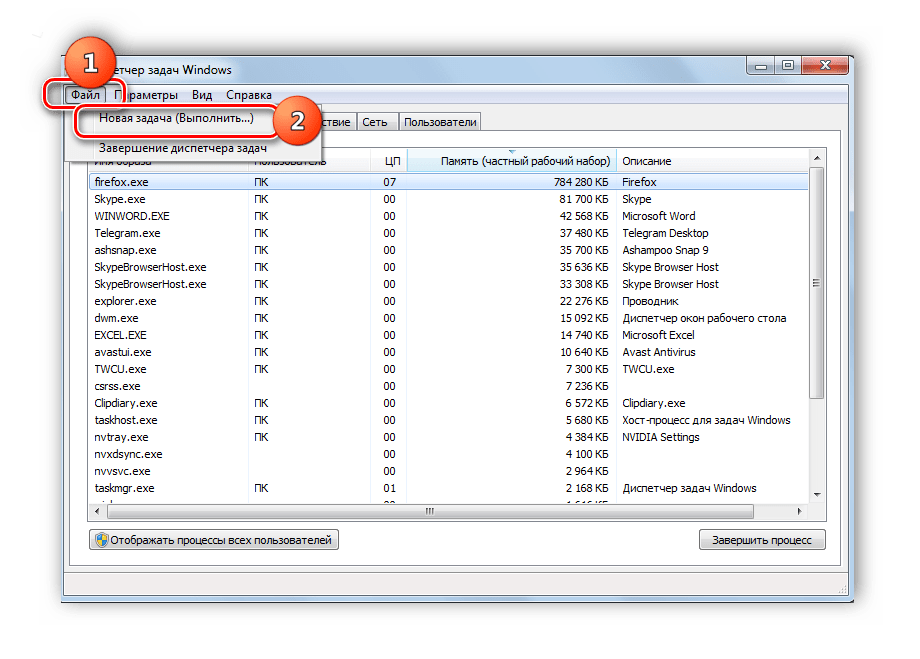This screenshot has width=920, height=659.
Task: Click shield icon on Отображать процессы button
Action: 101,540
